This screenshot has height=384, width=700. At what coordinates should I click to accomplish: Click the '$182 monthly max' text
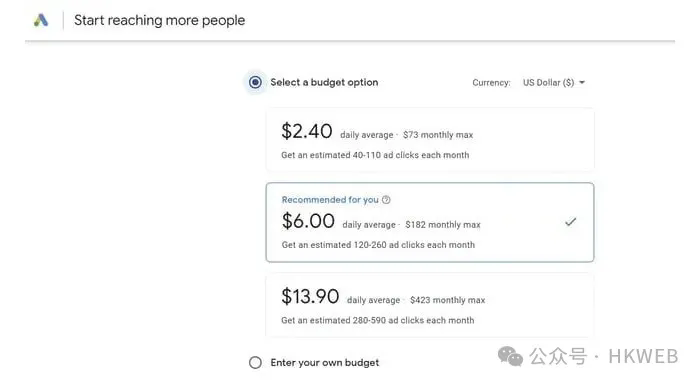point(443,225)
